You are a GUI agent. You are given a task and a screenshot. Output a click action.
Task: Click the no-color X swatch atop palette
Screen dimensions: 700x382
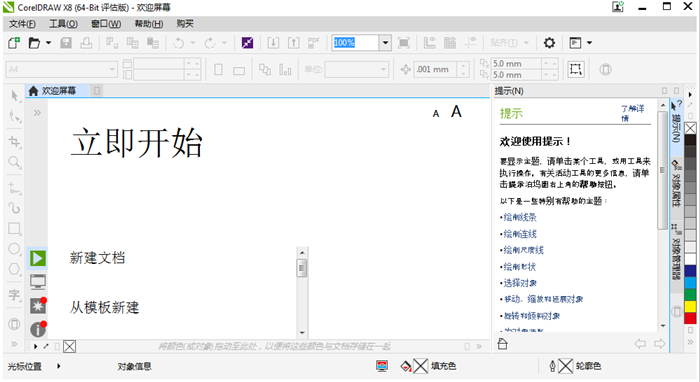pyautogui.click(x=690, y=129)
